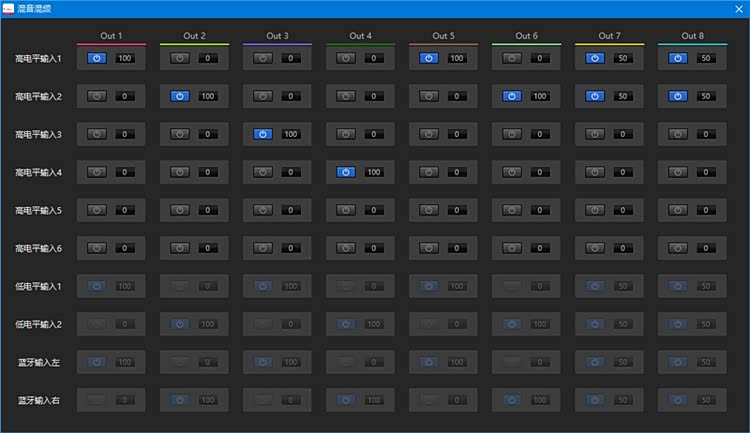Click power icon for 高电平输入2 on Out 6

pos(512,97)
